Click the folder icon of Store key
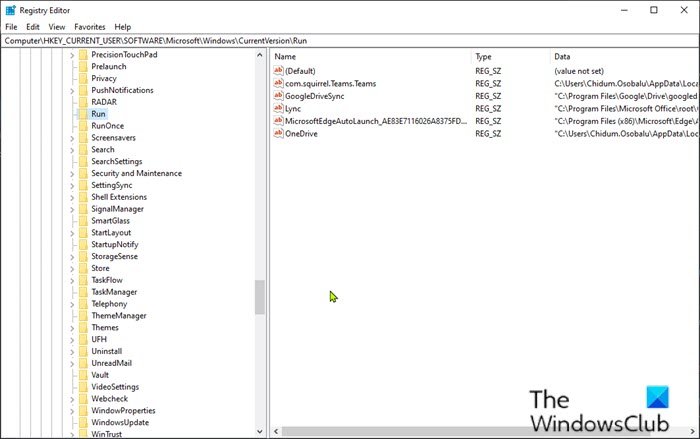The width and height of the screenshot is (700, 439). (x=83, y=268)
